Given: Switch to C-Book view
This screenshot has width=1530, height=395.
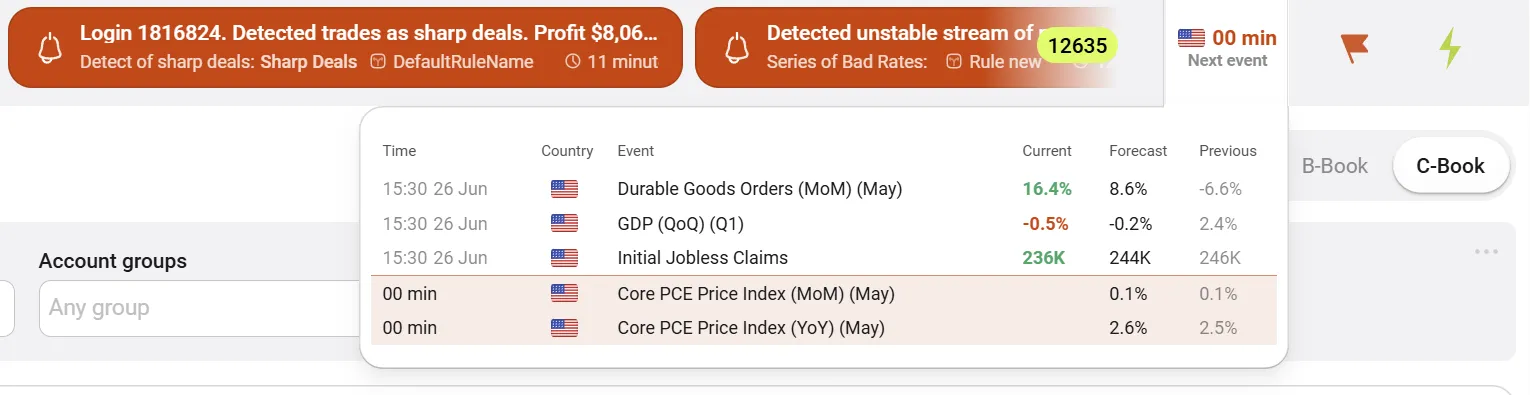Looking at the screenshot, I should [1450, 166].
